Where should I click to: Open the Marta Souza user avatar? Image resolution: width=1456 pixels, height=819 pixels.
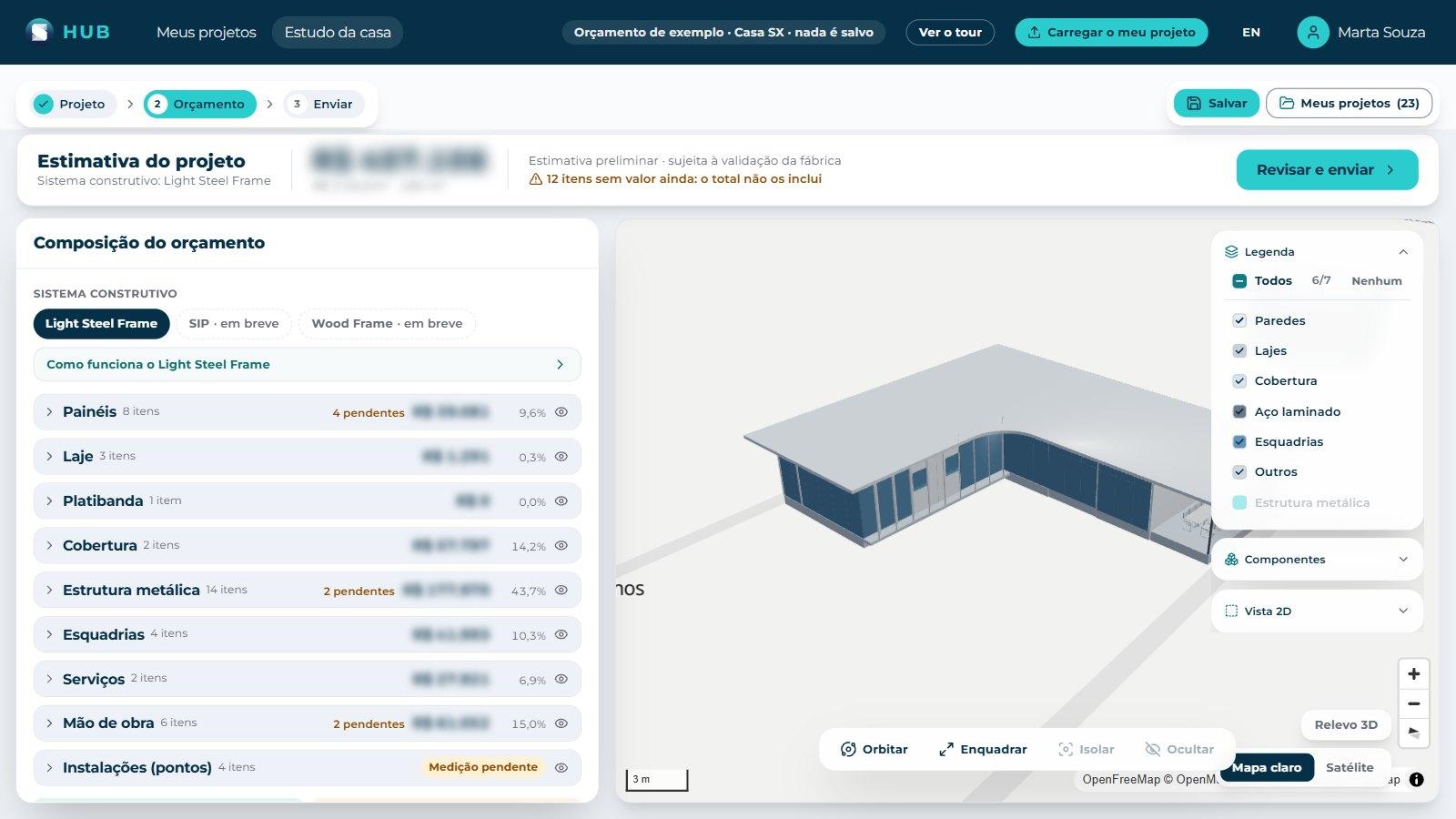coord(1312,32)
